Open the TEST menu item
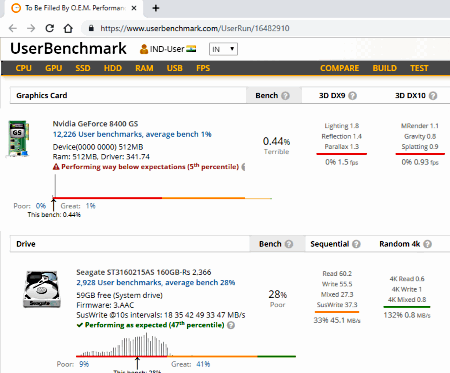Viewport: 450px width, 373px height. coord(419,68)
